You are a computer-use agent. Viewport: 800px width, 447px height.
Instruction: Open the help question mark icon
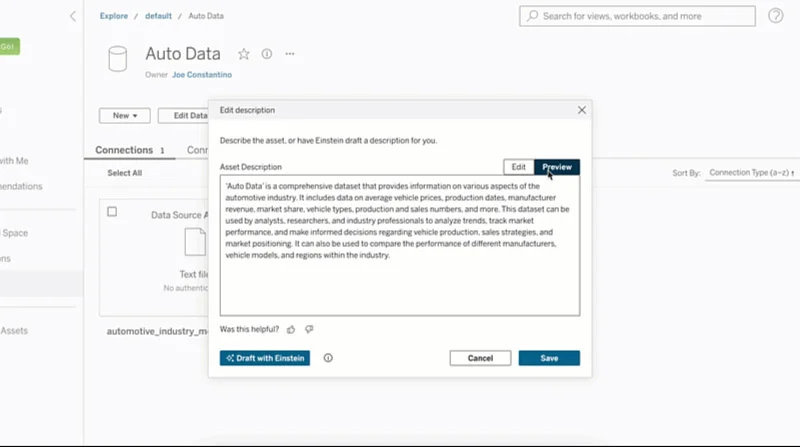tap(776, 16)
